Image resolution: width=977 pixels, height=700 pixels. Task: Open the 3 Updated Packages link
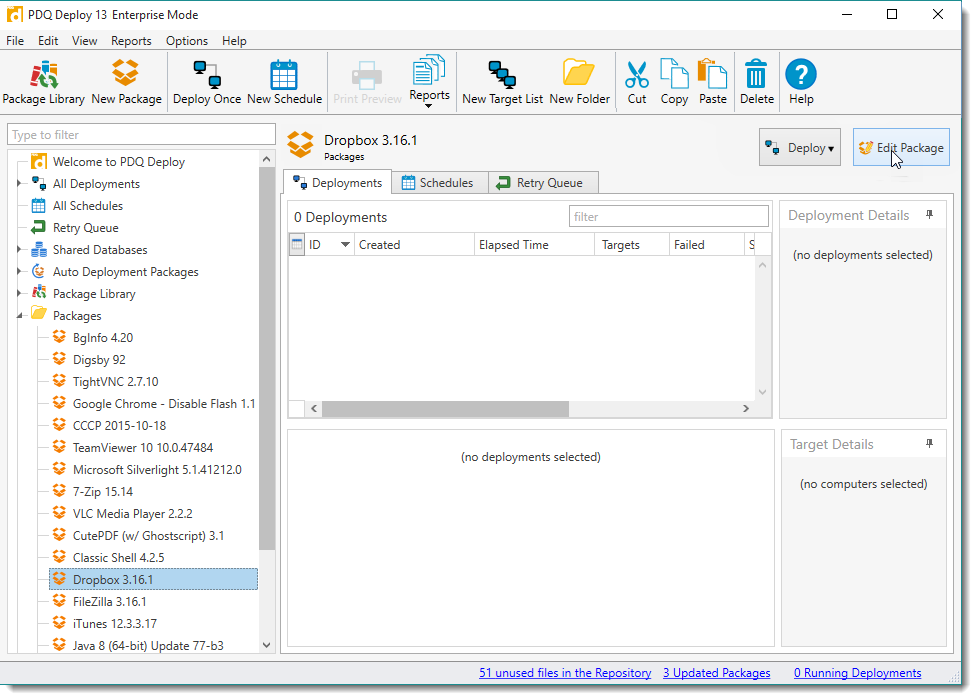point(716,673)
